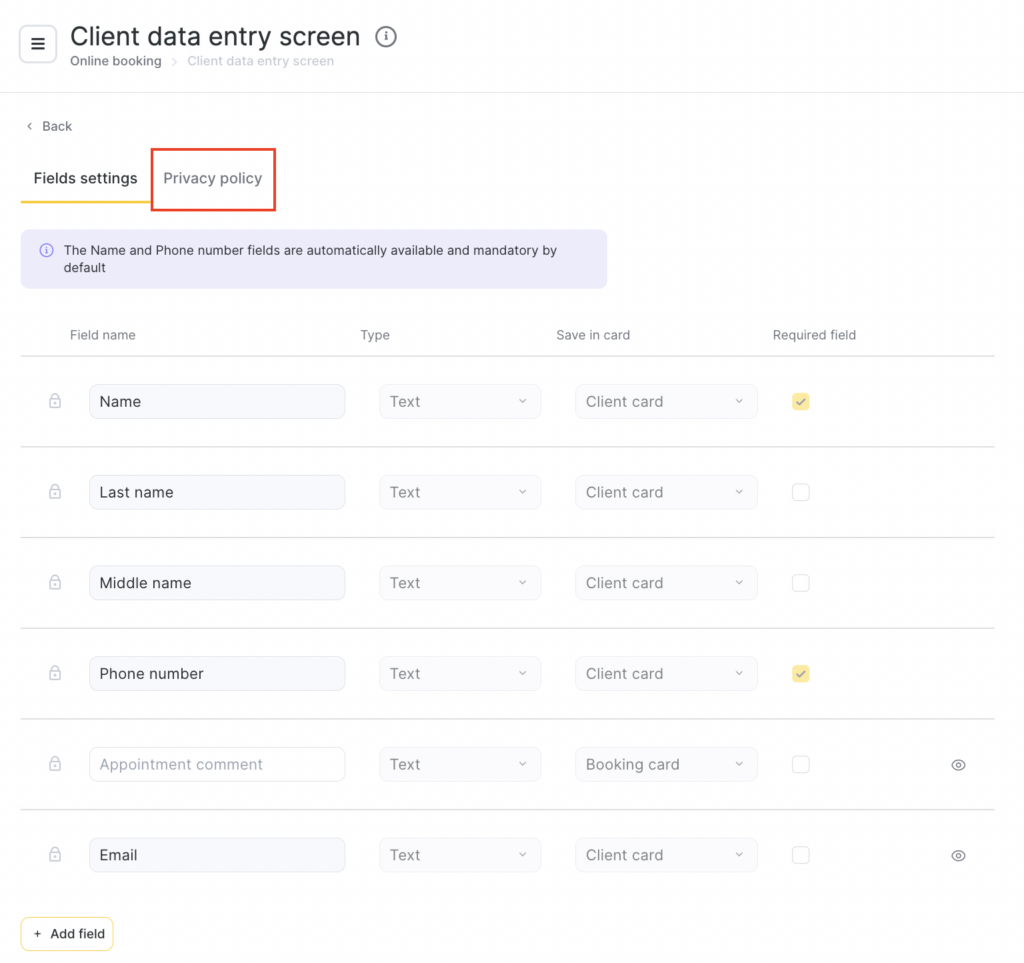Click the info icon in the notice banner
1024x963 pixels.
[46, 251]
